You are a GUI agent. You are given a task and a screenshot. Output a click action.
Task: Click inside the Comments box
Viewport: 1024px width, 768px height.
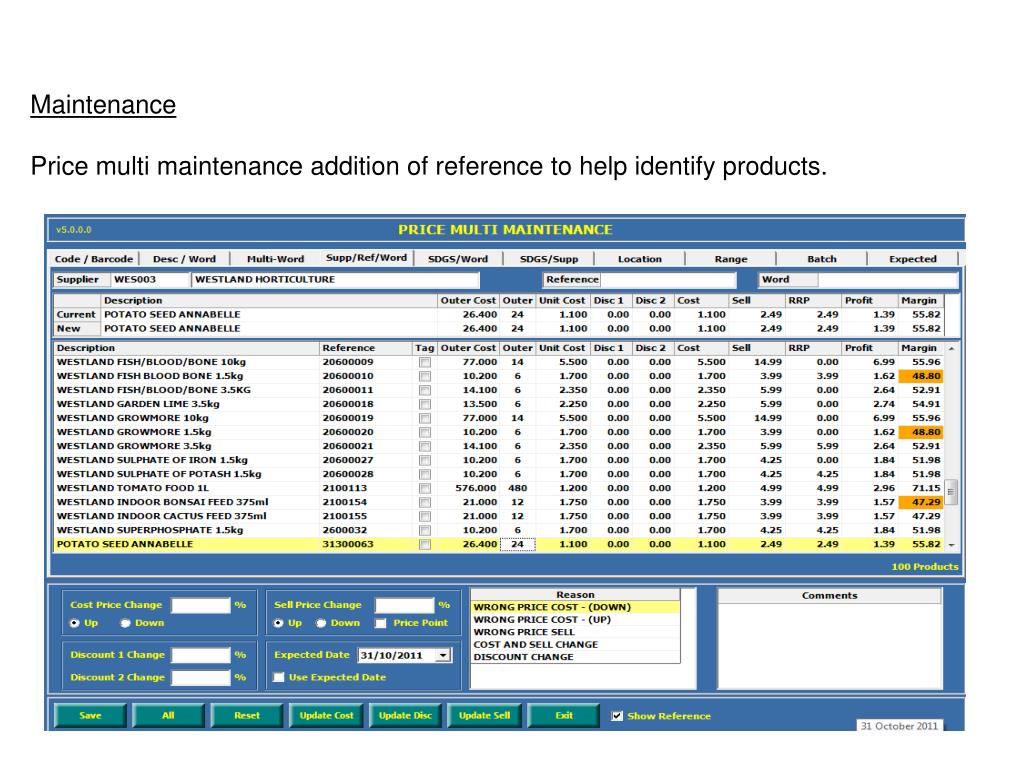click(x=830, y=645)
